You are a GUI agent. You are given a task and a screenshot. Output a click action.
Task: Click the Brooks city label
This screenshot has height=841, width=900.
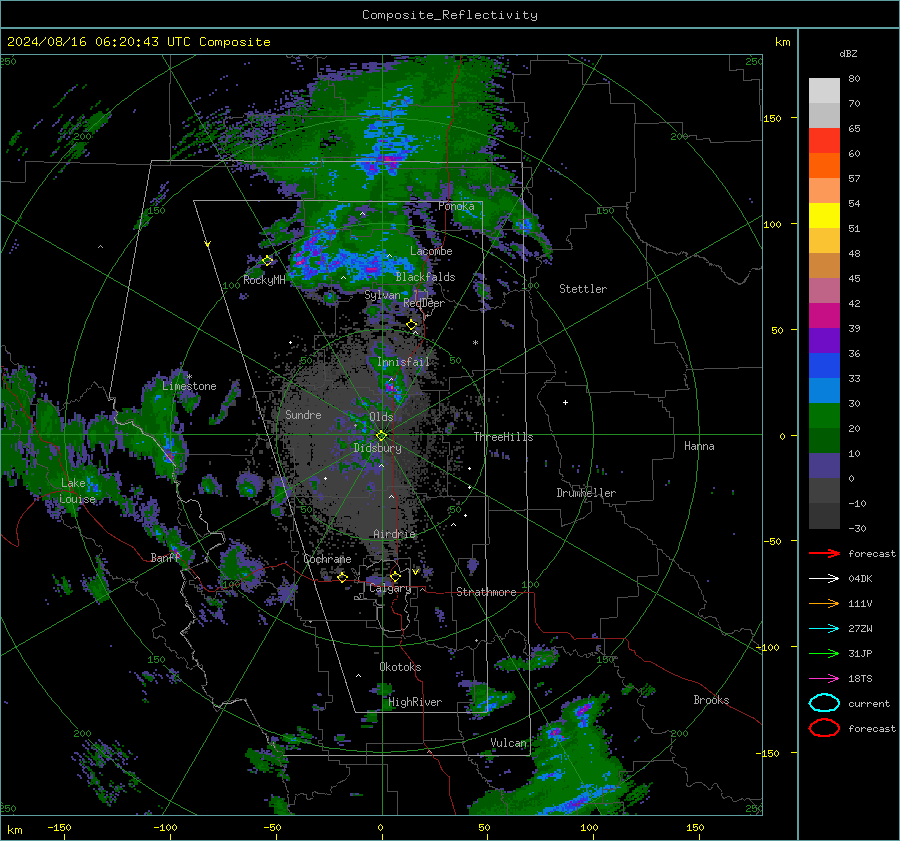(711, 700)
